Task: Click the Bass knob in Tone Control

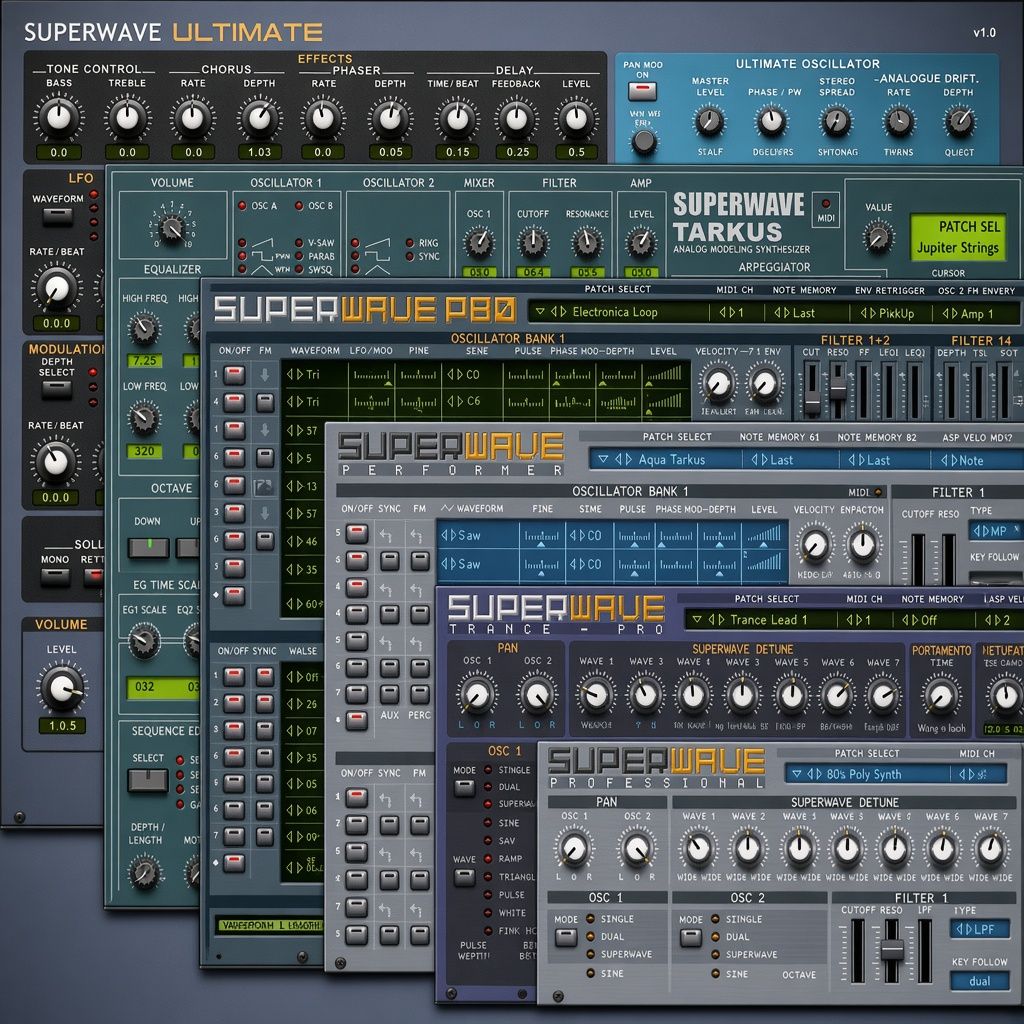Action: (x=59, y=118)
